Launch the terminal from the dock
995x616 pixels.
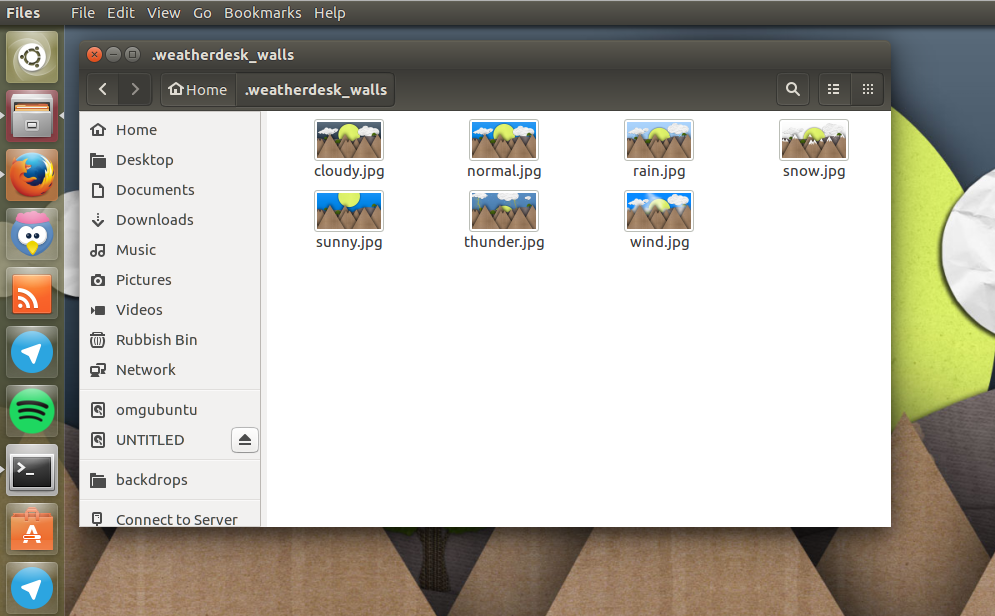(31, 470)
